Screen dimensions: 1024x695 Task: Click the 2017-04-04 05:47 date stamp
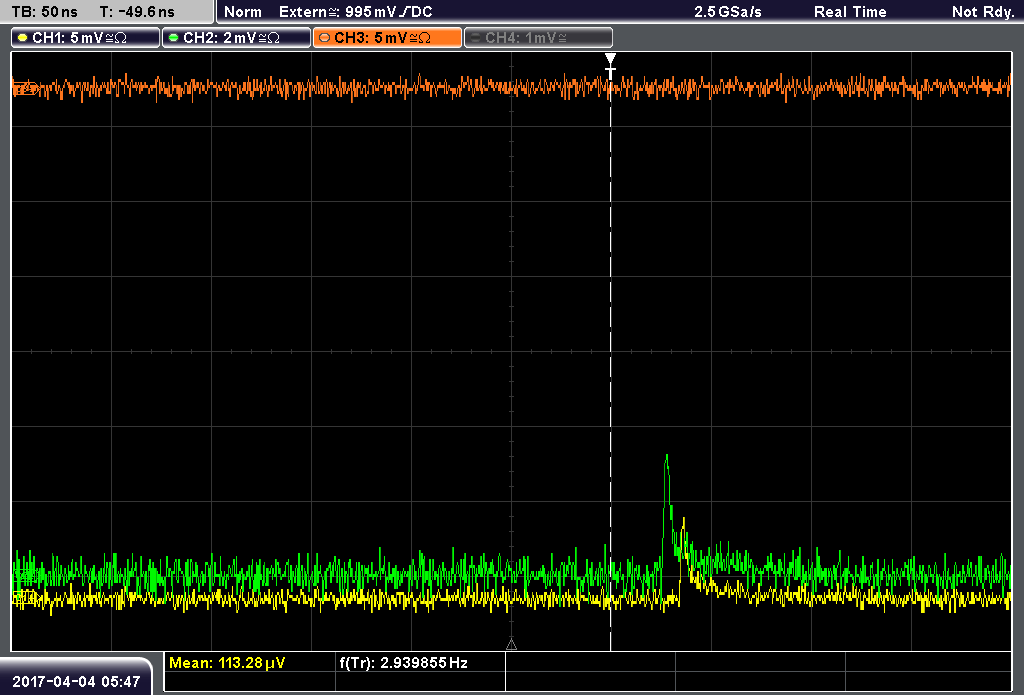[x=76, y=682]
